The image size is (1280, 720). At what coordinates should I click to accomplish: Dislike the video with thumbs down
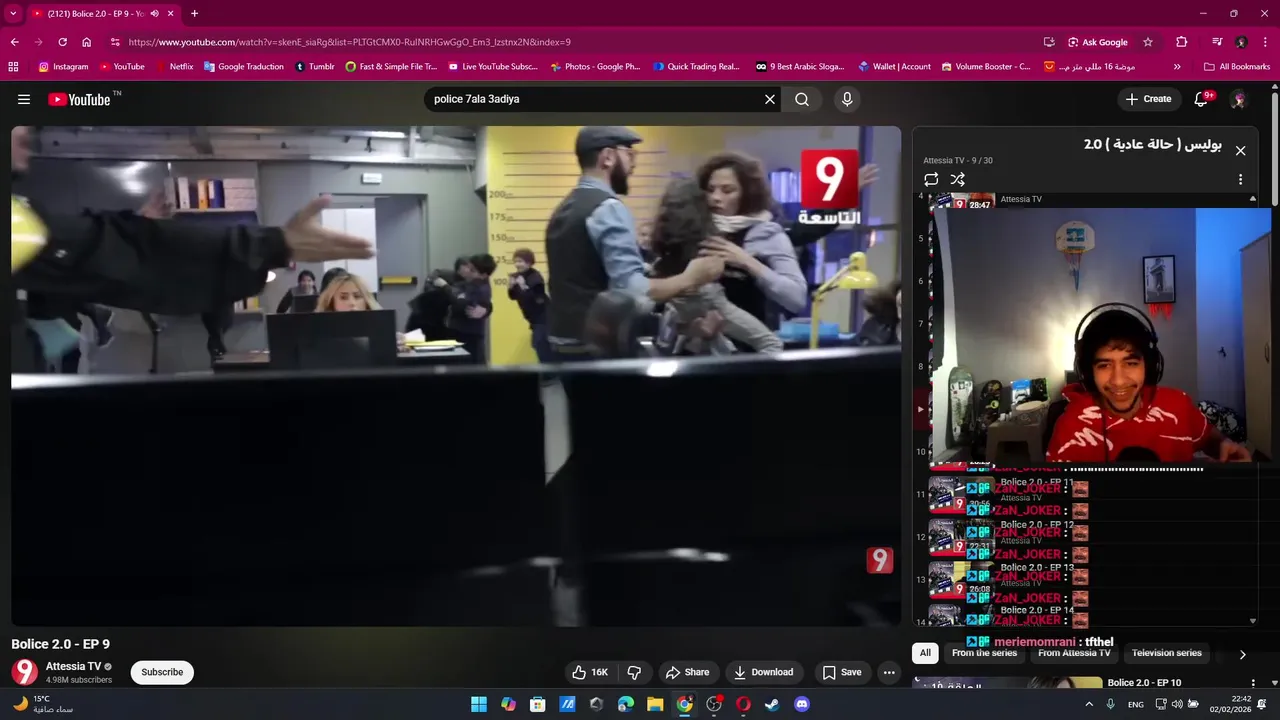633,672
